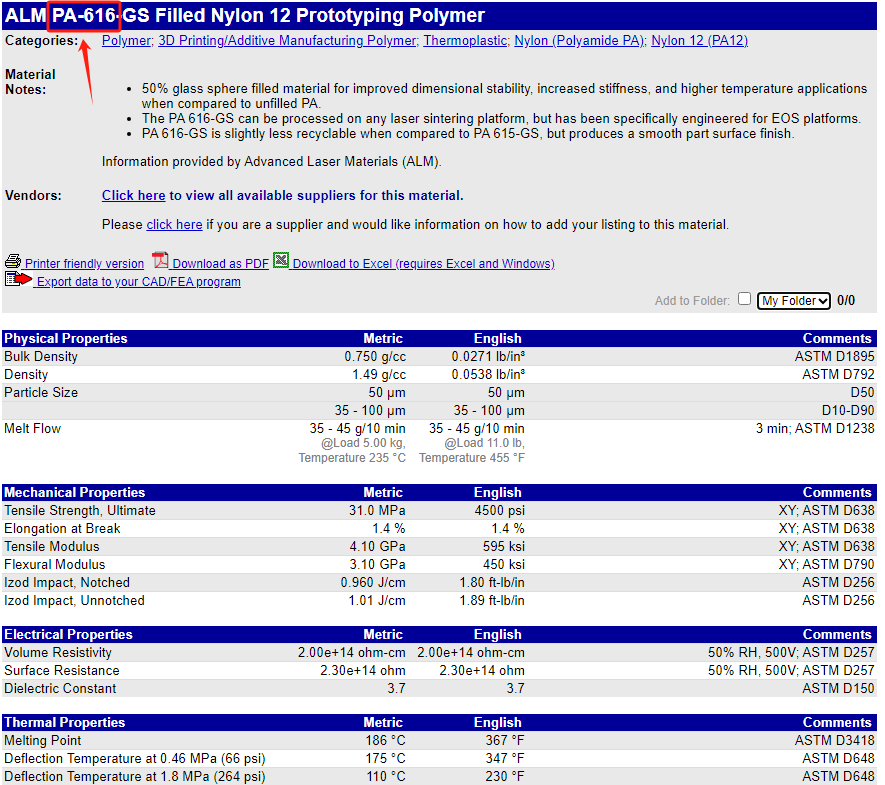
Task: Select the 230 °F deflection temperature value
Action: 505,777
